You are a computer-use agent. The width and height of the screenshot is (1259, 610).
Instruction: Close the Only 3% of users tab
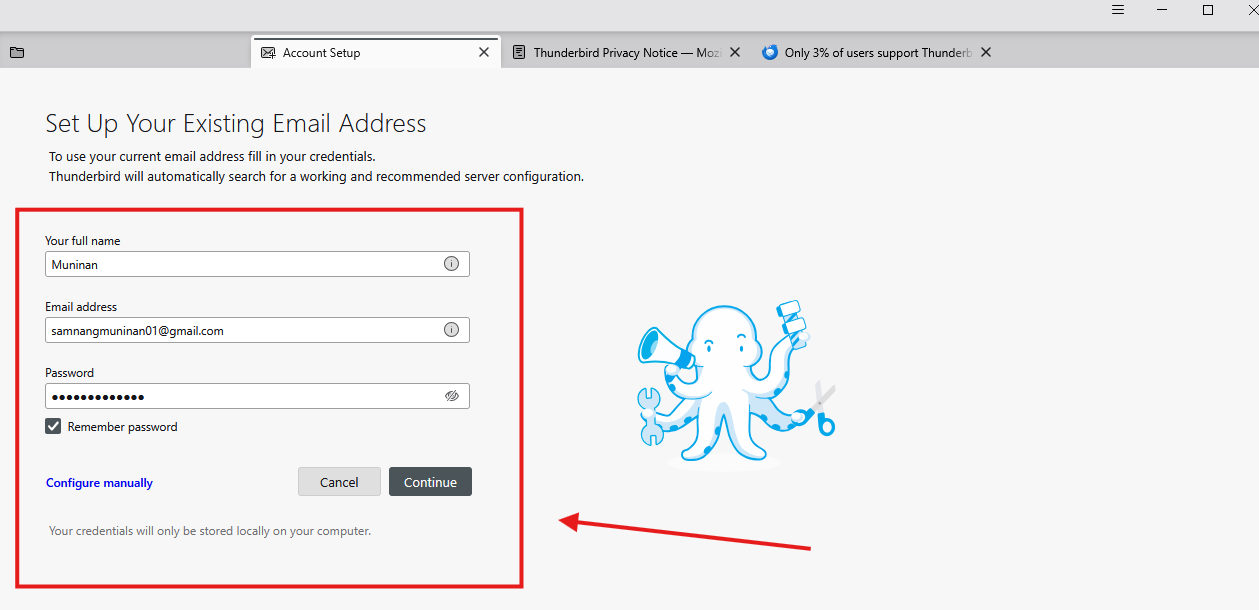click(x=985, y=53)
